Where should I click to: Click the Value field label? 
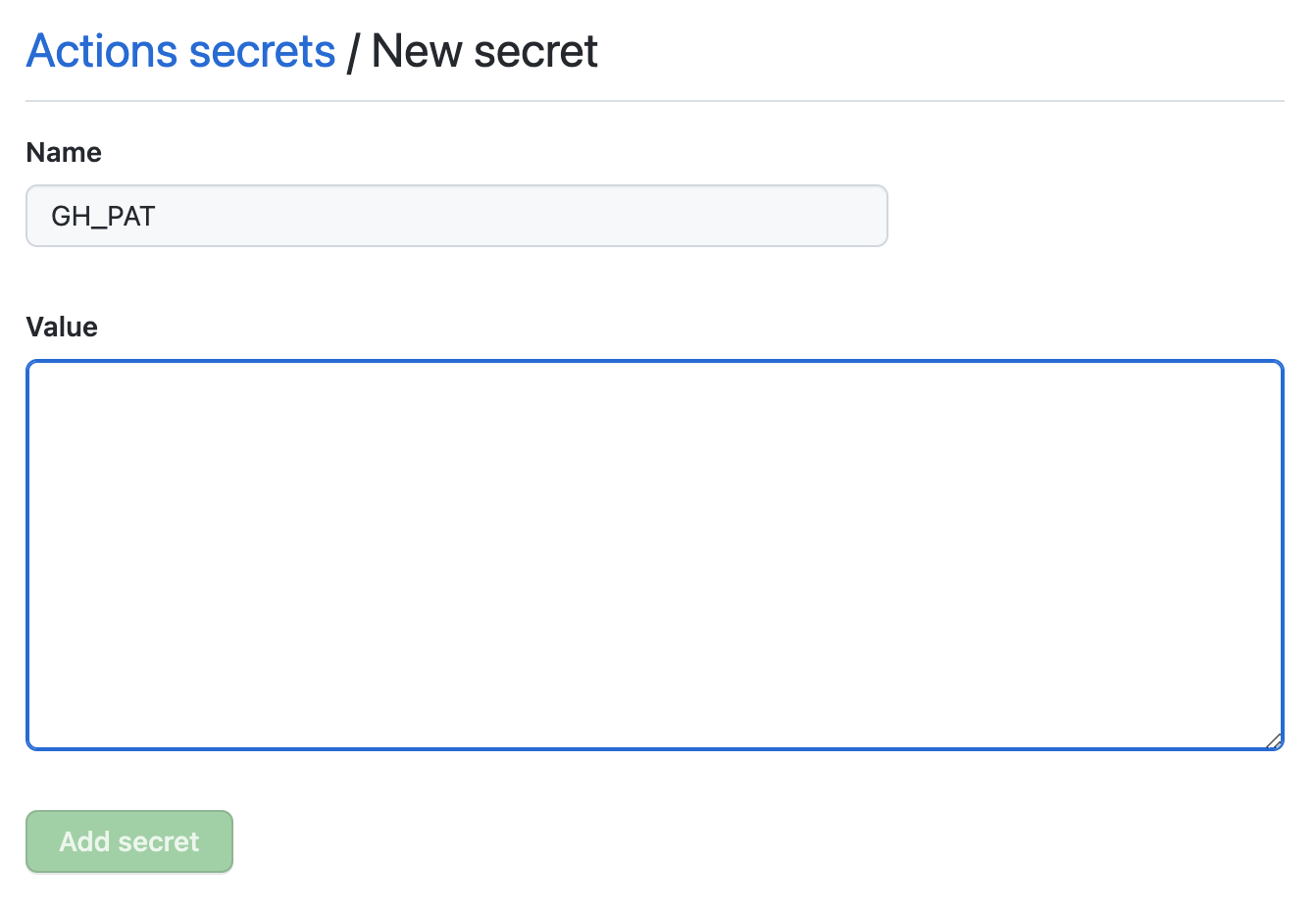point(62,328)
